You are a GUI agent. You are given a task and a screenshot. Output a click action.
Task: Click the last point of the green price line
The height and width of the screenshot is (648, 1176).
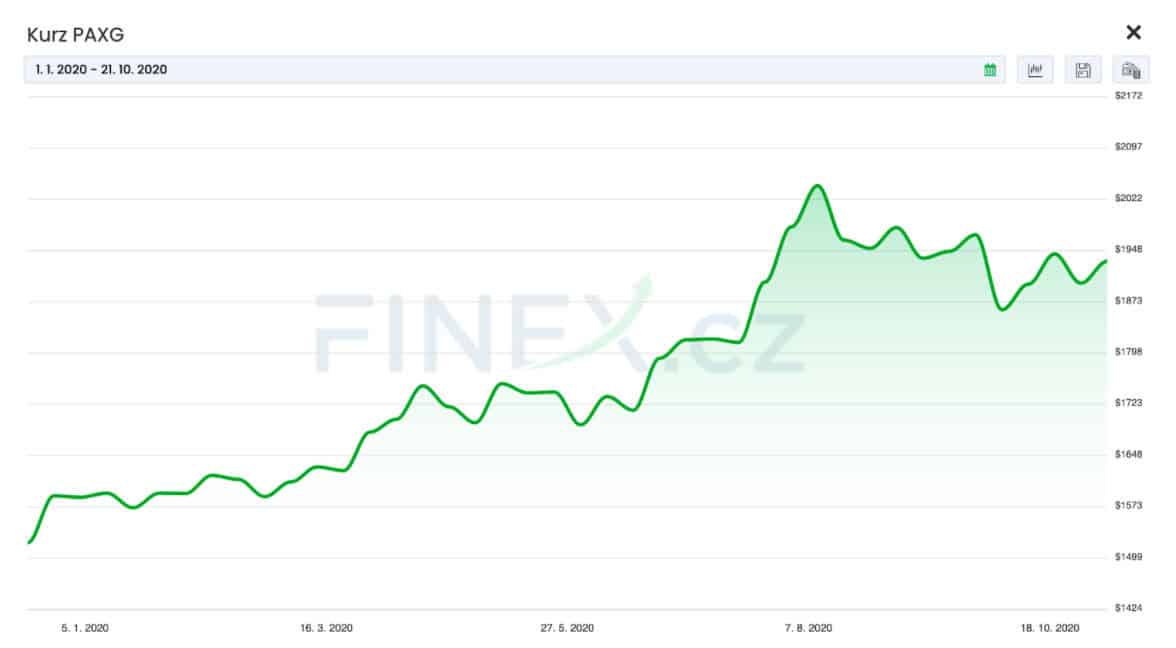click(1106, 261)
